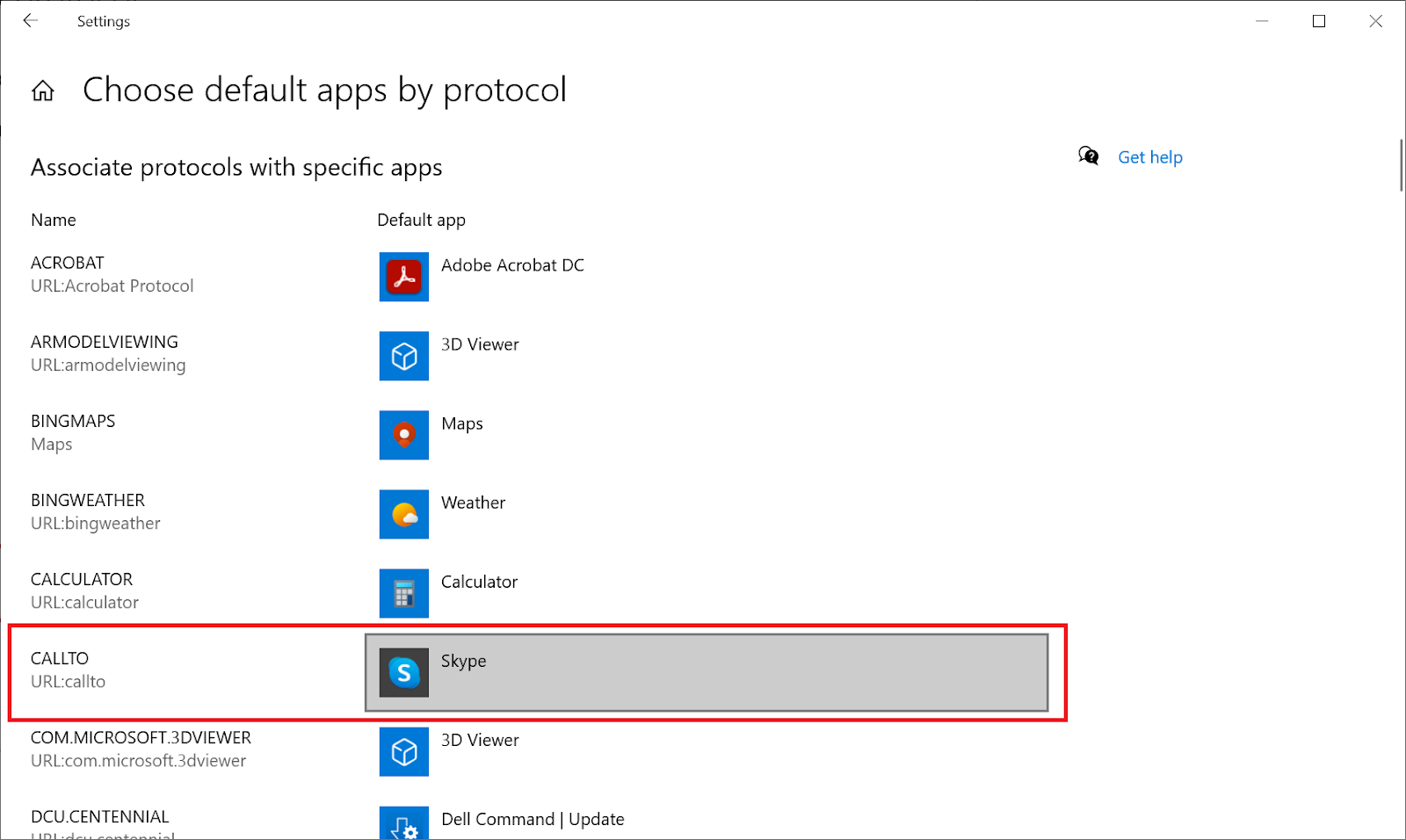This screenshot has height=840, width=1406.
Task: Click the ARMODELVIEWING protocol name
Action: click(x=105, y=342)
